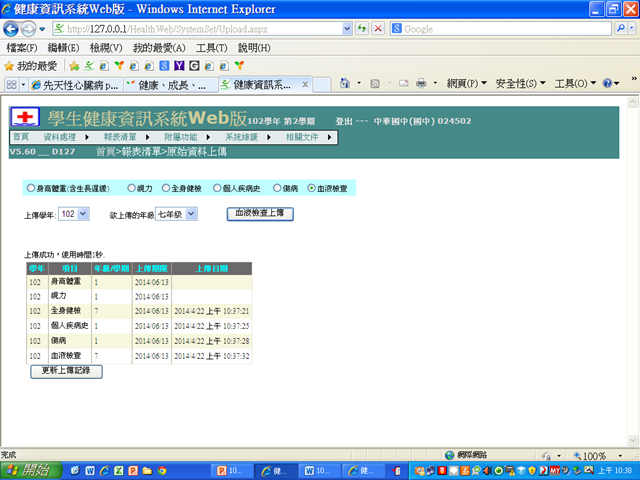Viewport: 640px width, 480px height.
Task: Open the purple Yahoo Y favorites icon
Action: coord(179,66)
